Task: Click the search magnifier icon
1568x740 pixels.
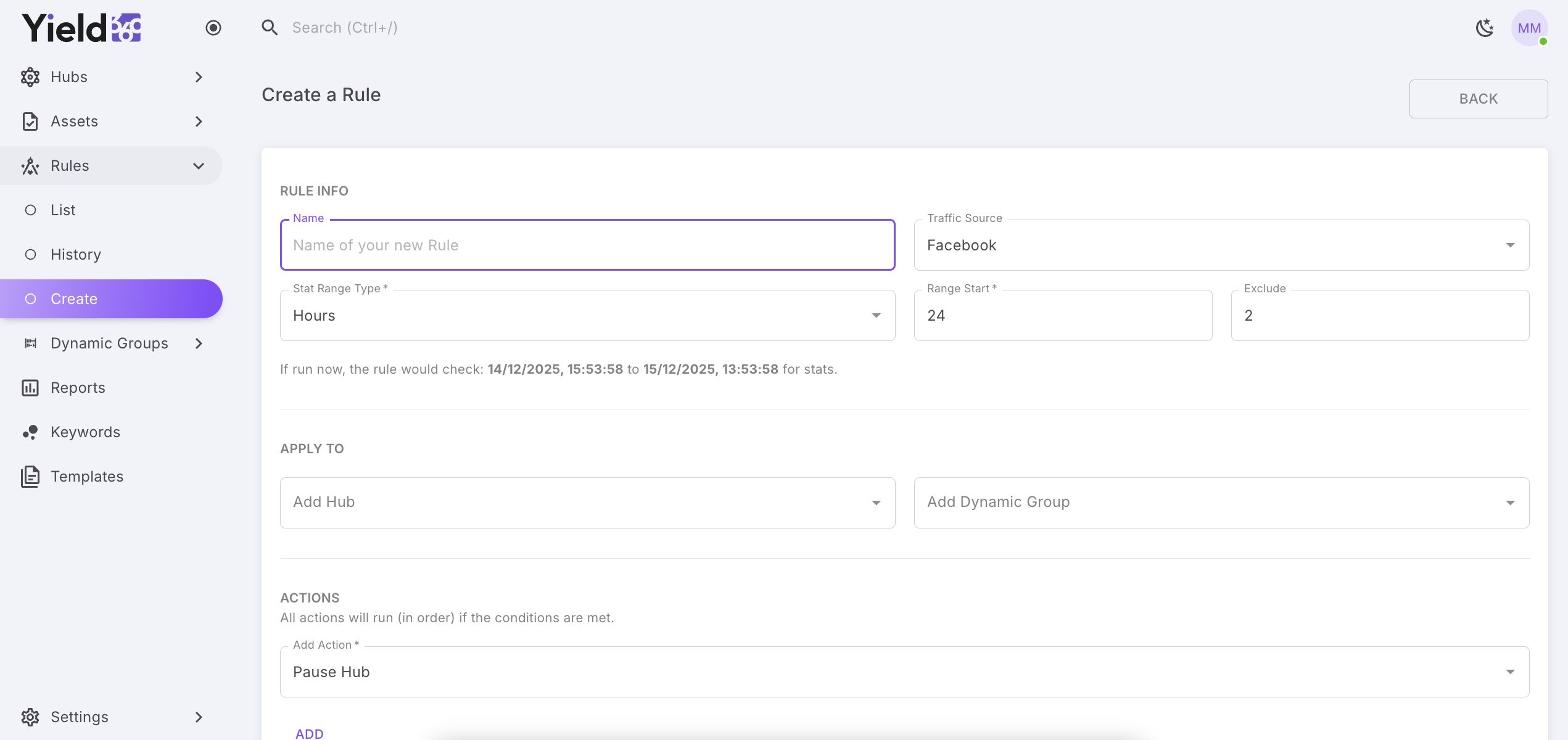Action: (x=270, y=28)
